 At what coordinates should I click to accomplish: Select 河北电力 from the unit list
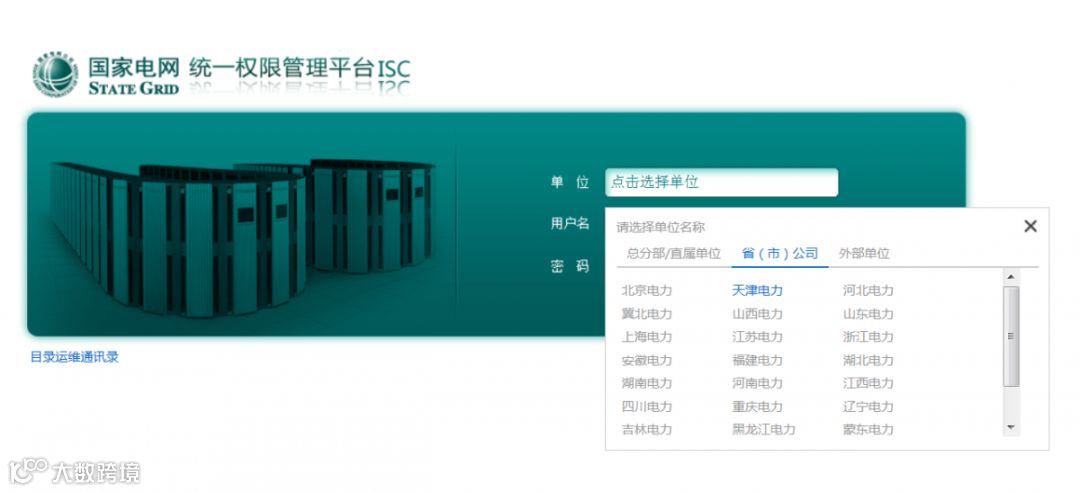coord(868,291)
